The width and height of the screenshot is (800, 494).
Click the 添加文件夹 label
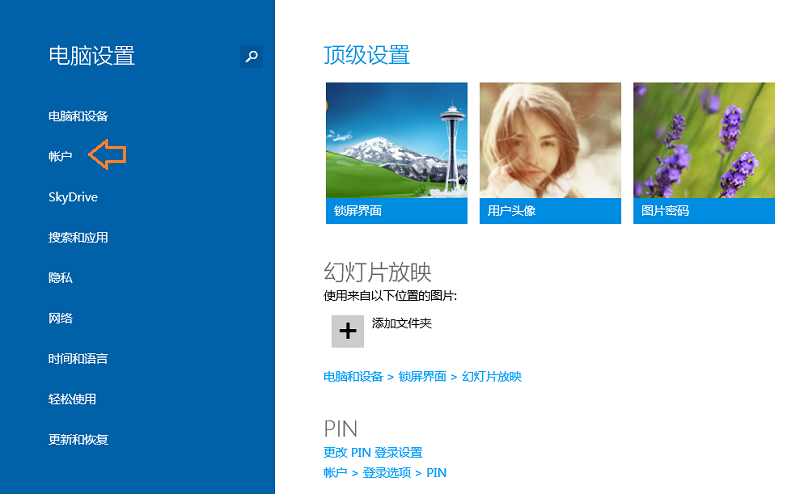pos(402,323)
